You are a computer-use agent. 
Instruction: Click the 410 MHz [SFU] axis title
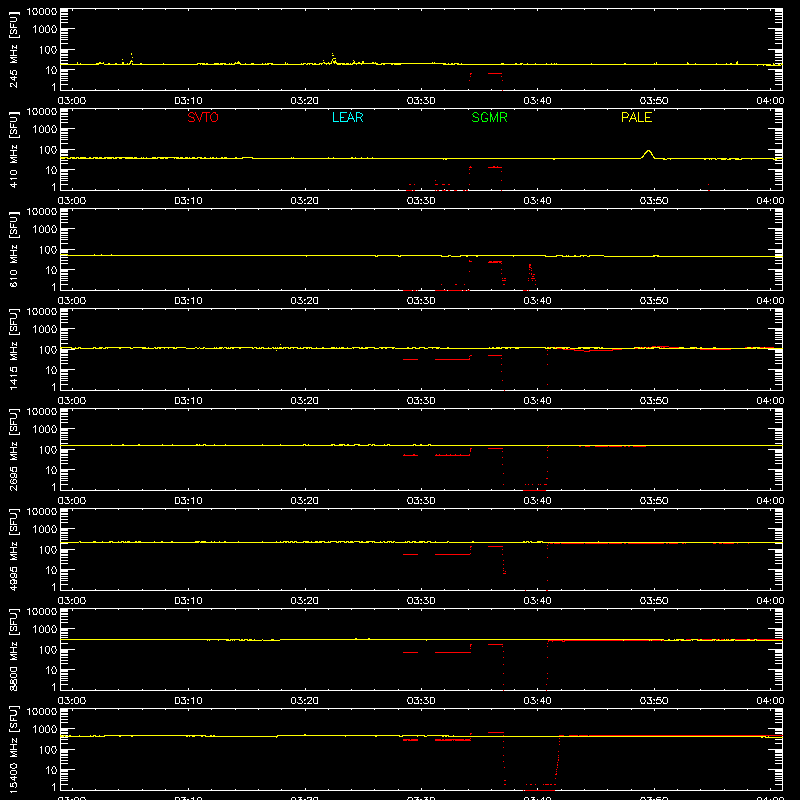point(13,149)
